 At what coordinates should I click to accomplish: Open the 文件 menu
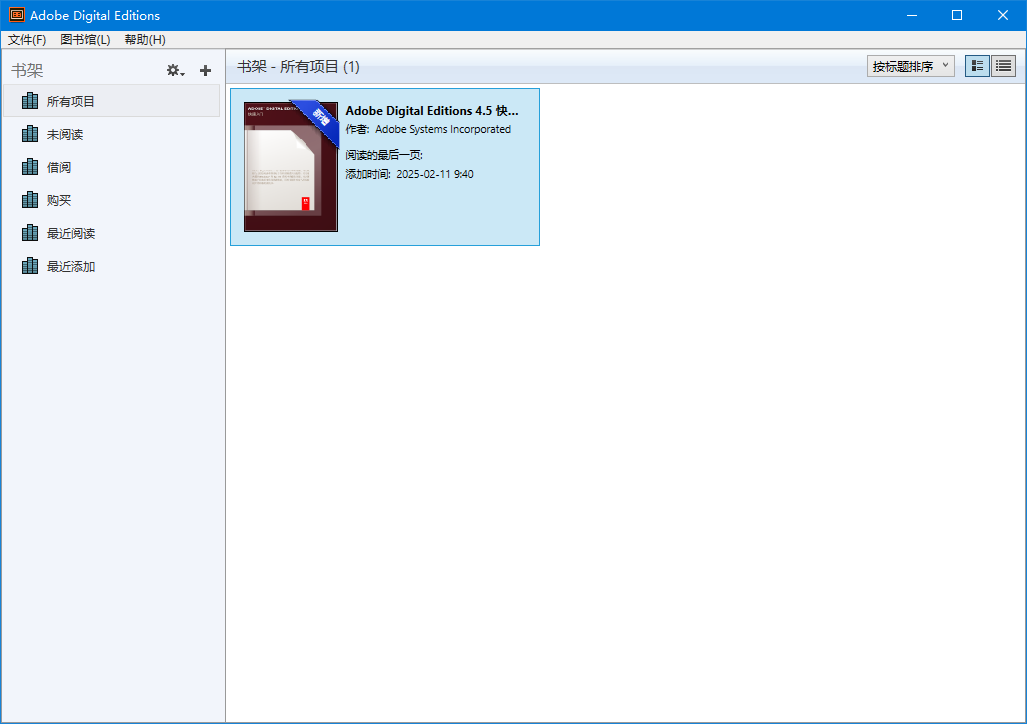coord(26,39)
